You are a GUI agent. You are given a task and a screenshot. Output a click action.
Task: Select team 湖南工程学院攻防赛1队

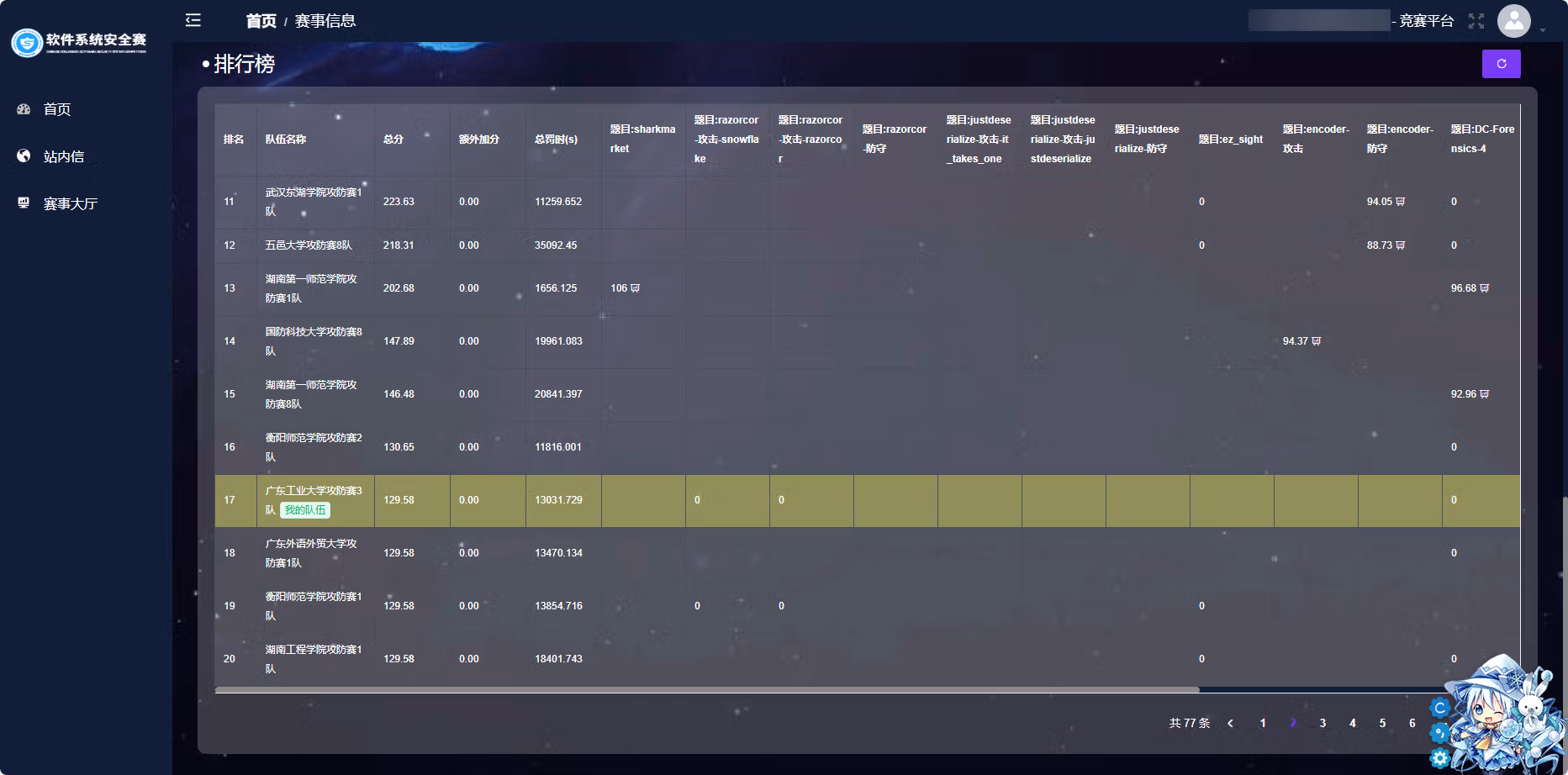(314, 659)
